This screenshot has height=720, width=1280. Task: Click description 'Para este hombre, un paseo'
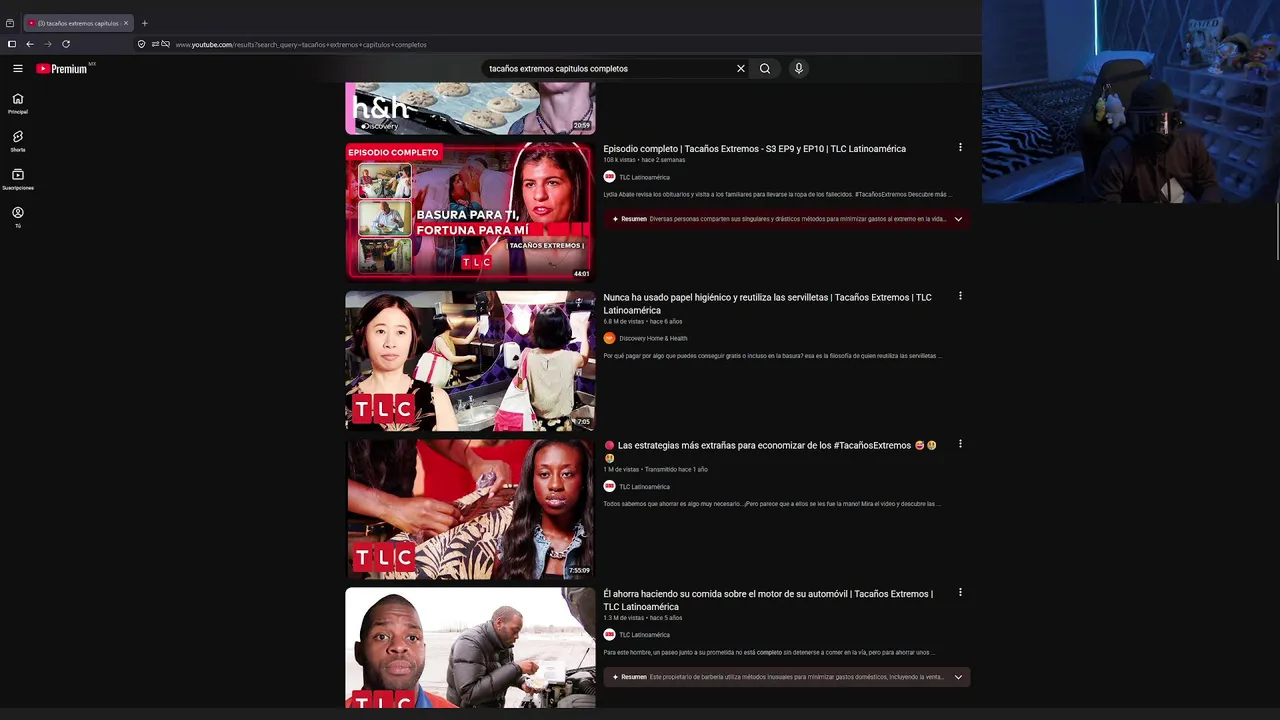[x=769, y=653]
